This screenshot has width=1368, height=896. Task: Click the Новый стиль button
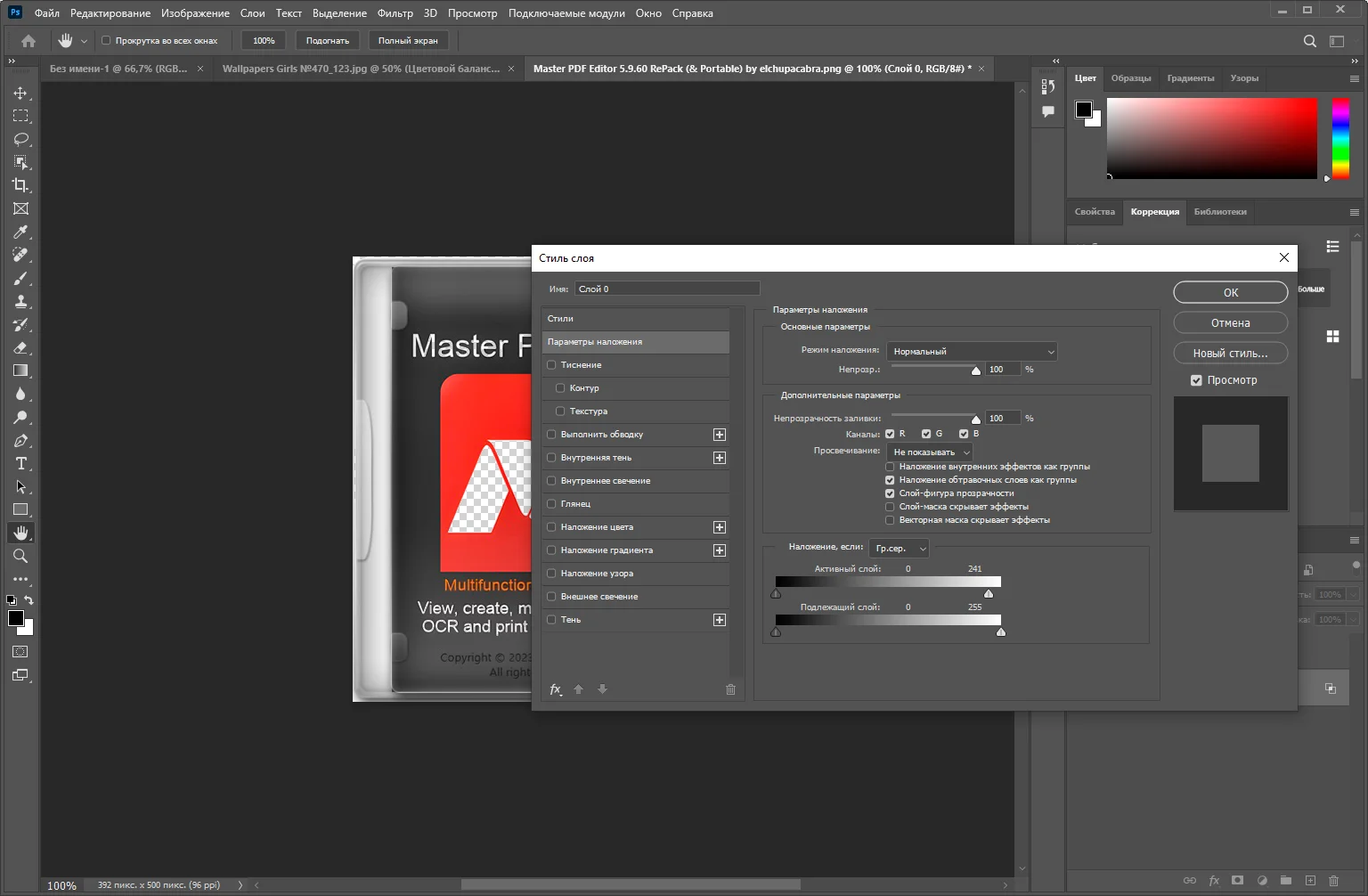coord(1230,354)
